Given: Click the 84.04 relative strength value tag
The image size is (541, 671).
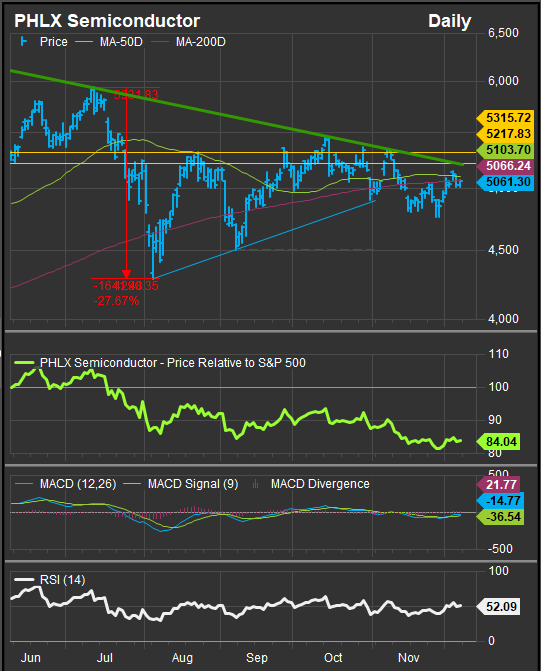Looking at the screenshot, I should tap(498, 442).
